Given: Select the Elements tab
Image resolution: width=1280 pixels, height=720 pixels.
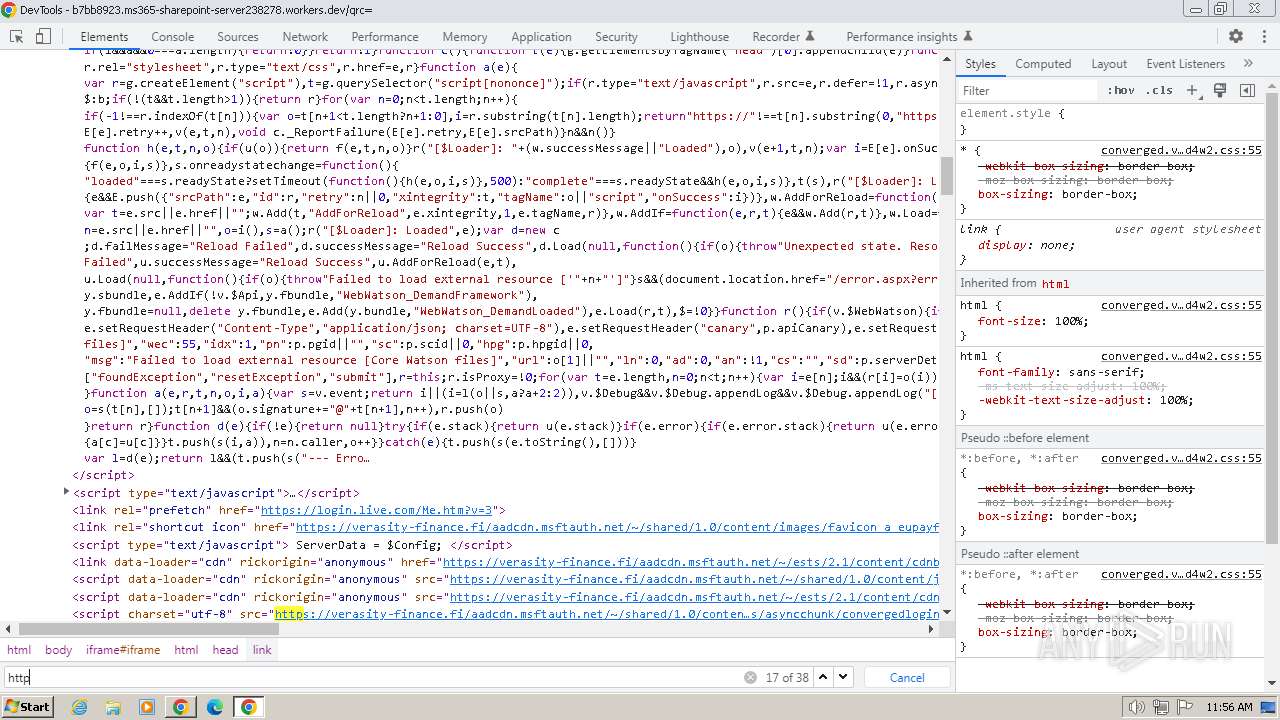Looking at the screenshot, I should [104, 36].
